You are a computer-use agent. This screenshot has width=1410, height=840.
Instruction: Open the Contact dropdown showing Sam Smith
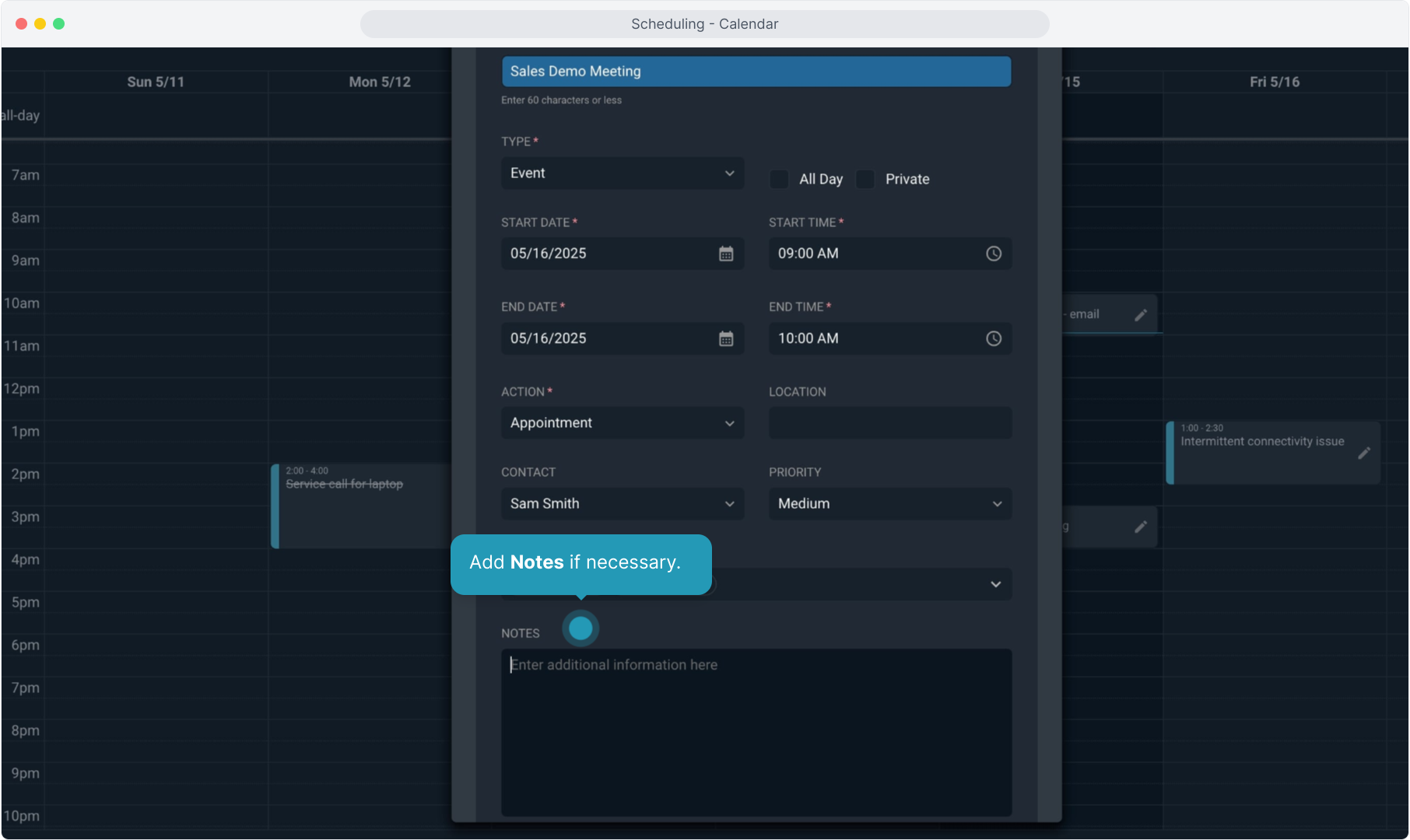tap(622, 504)
